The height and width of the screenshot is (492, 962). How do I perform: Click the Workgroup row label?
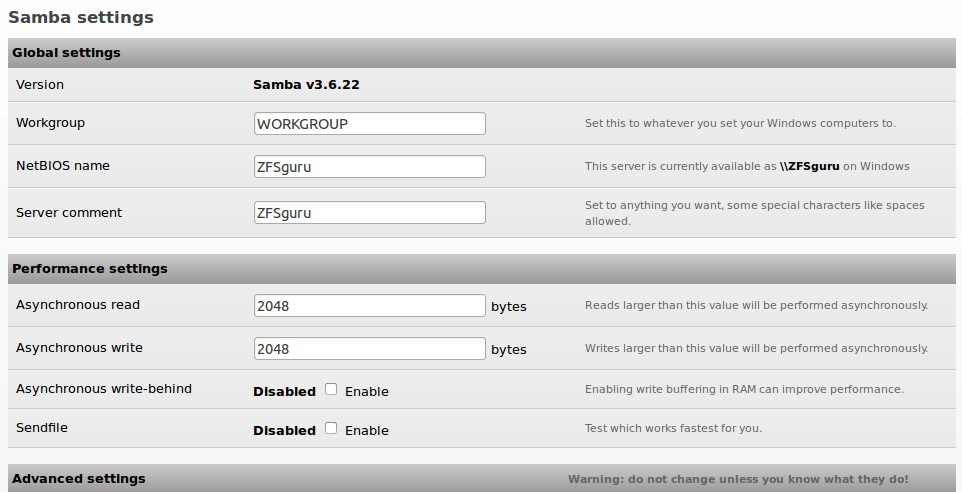(50, 123)
